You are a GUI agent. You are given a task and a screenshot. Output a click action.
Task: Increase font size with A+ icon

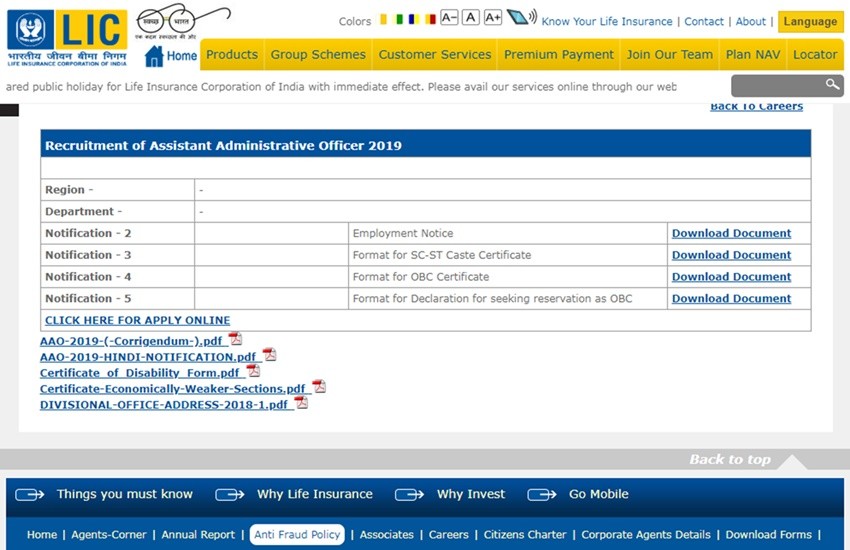tap(492, 18)
